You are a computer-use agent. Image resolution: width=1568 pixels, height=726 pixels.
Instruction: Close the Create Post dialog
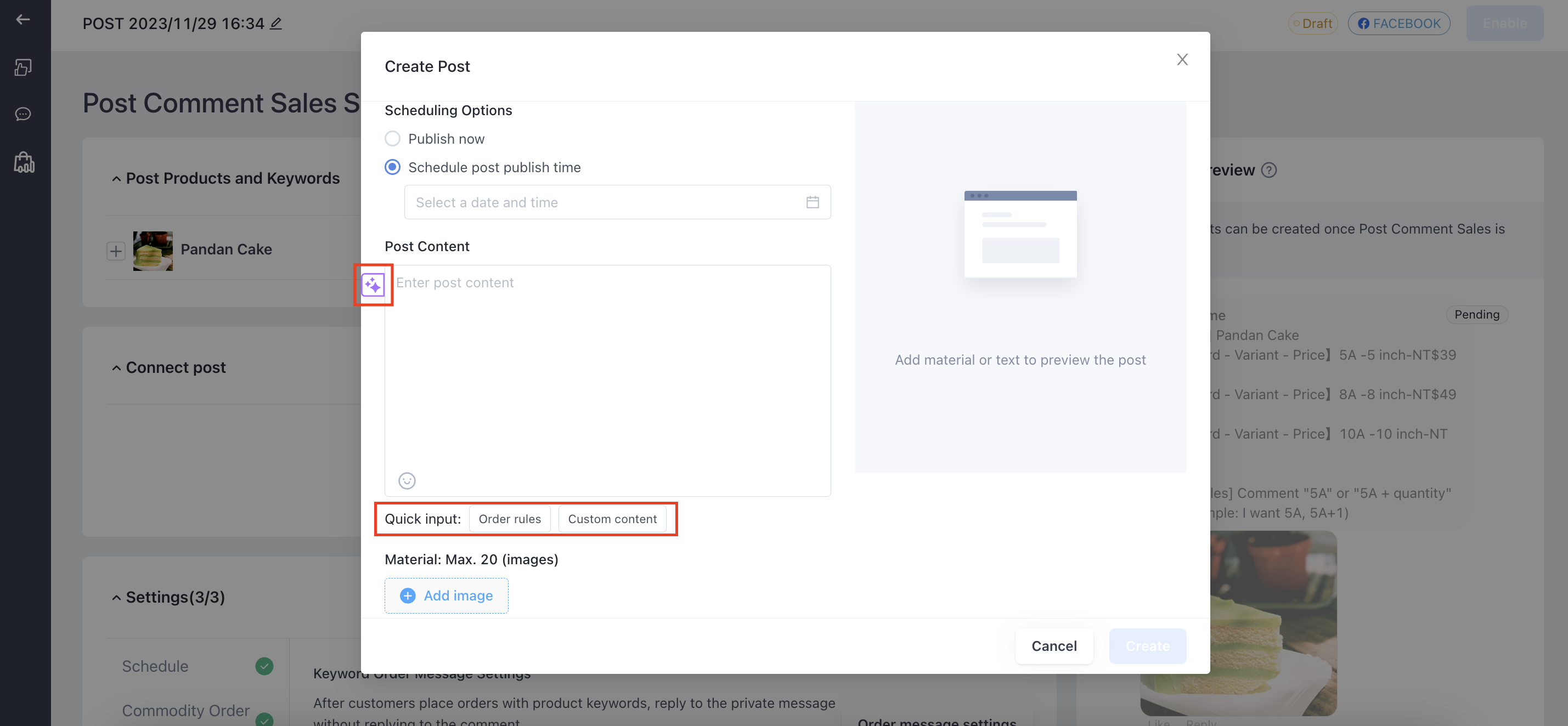click(x=1182, y=59)
